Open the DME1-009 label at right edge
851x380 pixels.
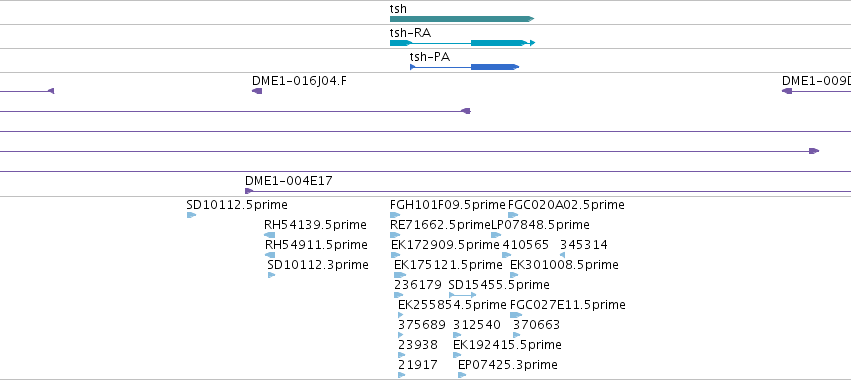(816, 81)
